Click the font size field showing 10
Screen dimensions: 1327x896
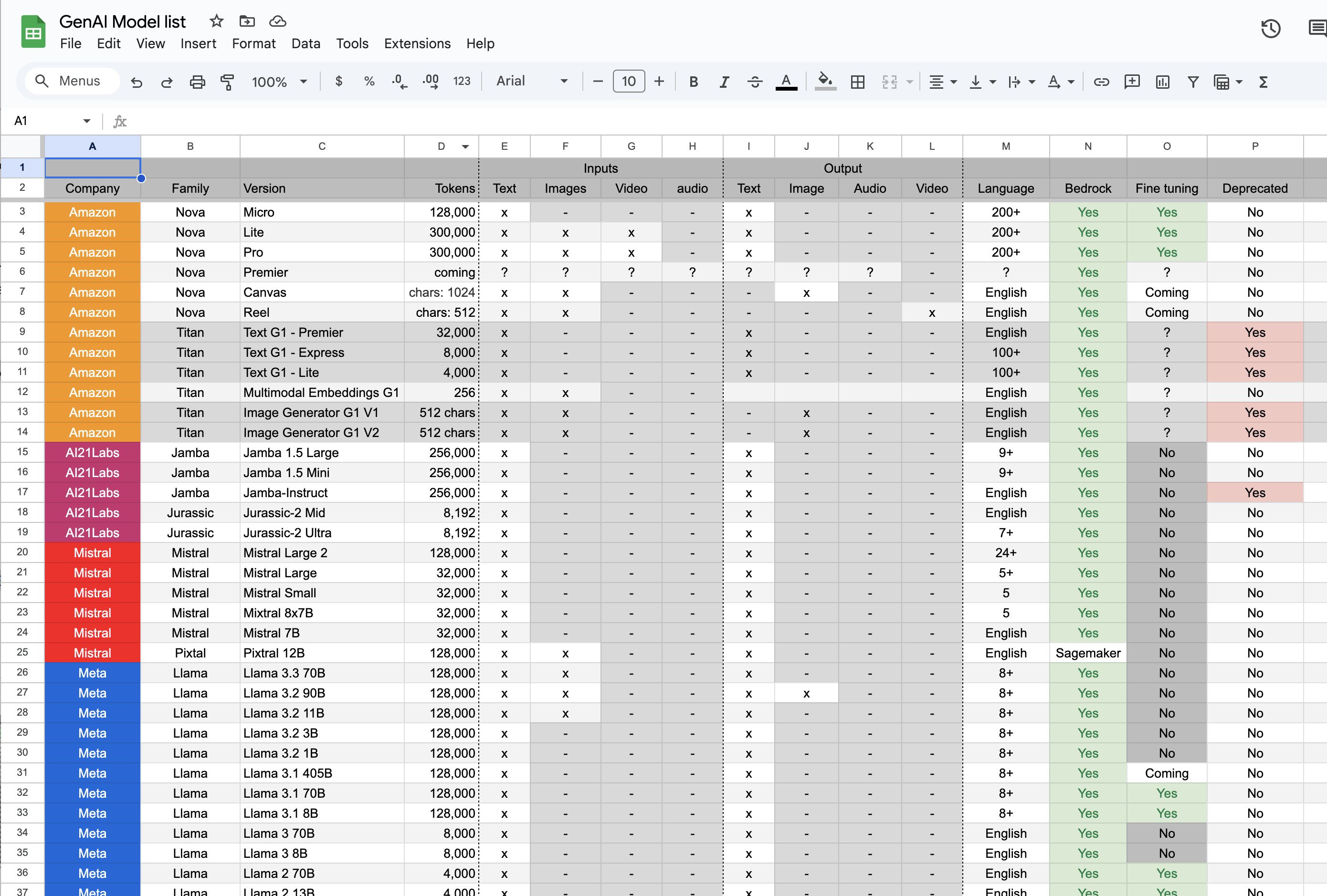tap(629, 82)
